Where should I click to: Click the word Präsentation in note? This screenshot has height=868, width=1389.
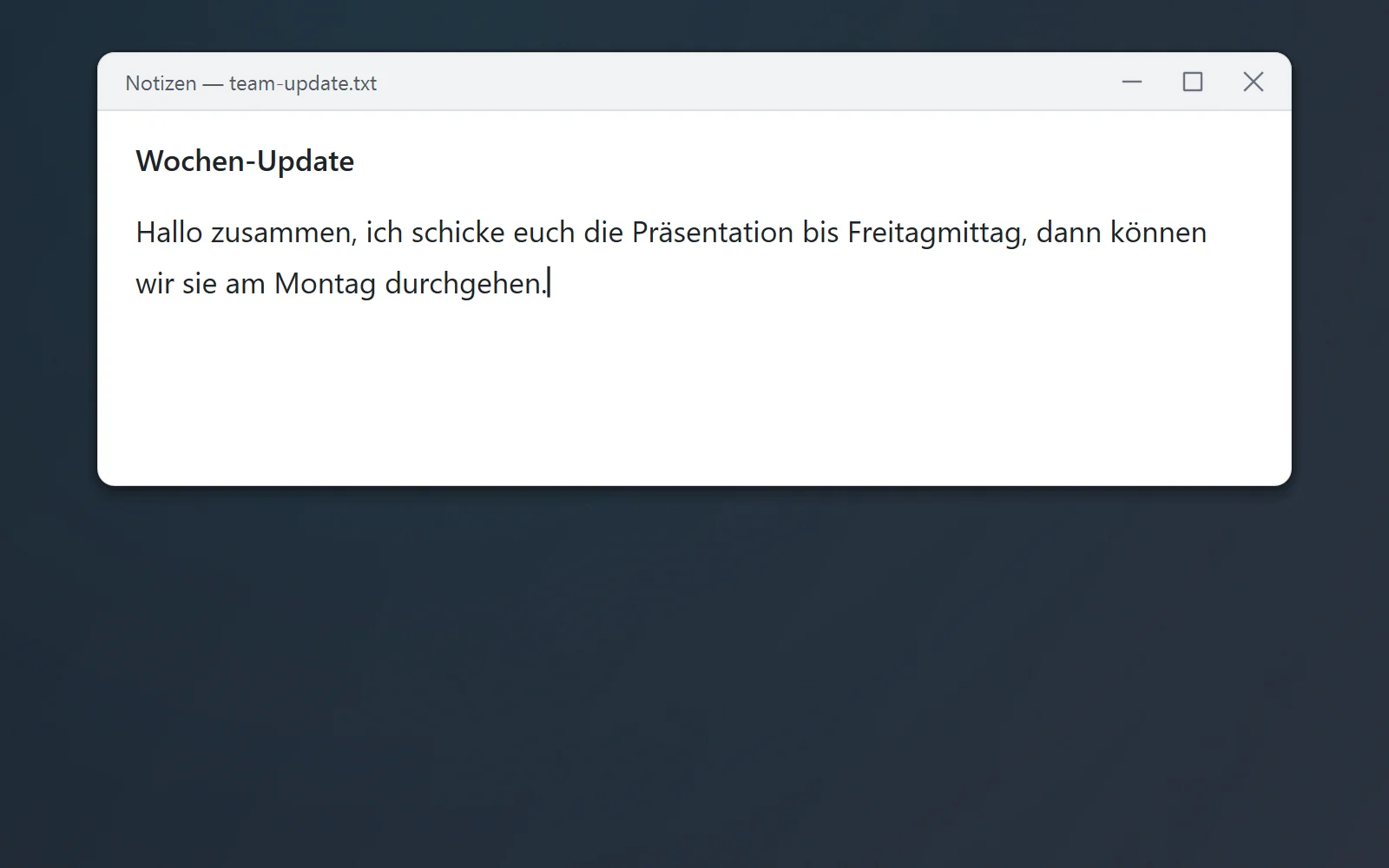point(713,233)
